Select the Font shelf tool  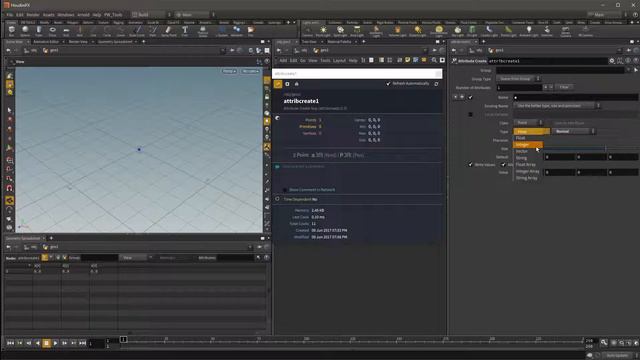[x=185, y=31]
